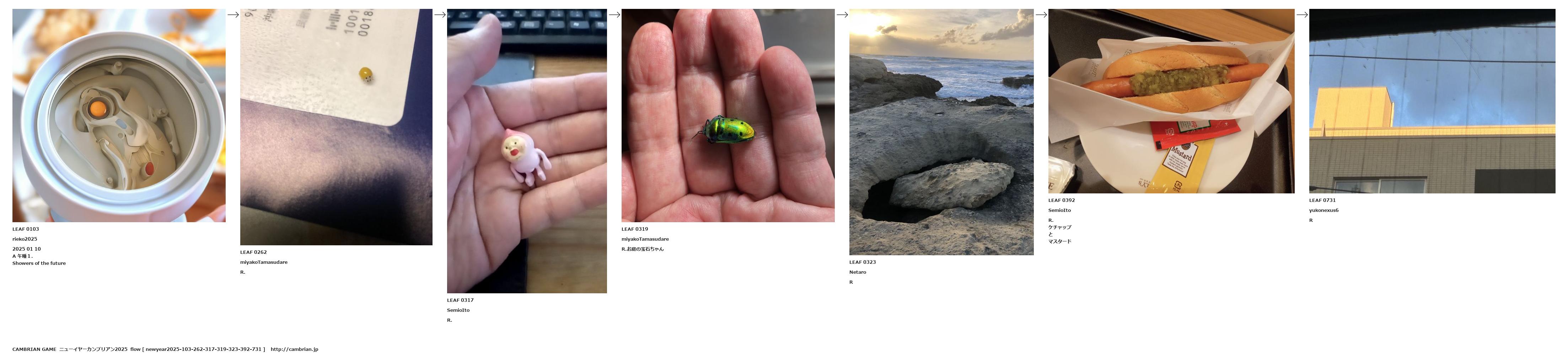Image resolution: width=1568 pixels, height=358 pixels.
Task: Open the rocky seashore sunset photo
Action: point(941,132)
